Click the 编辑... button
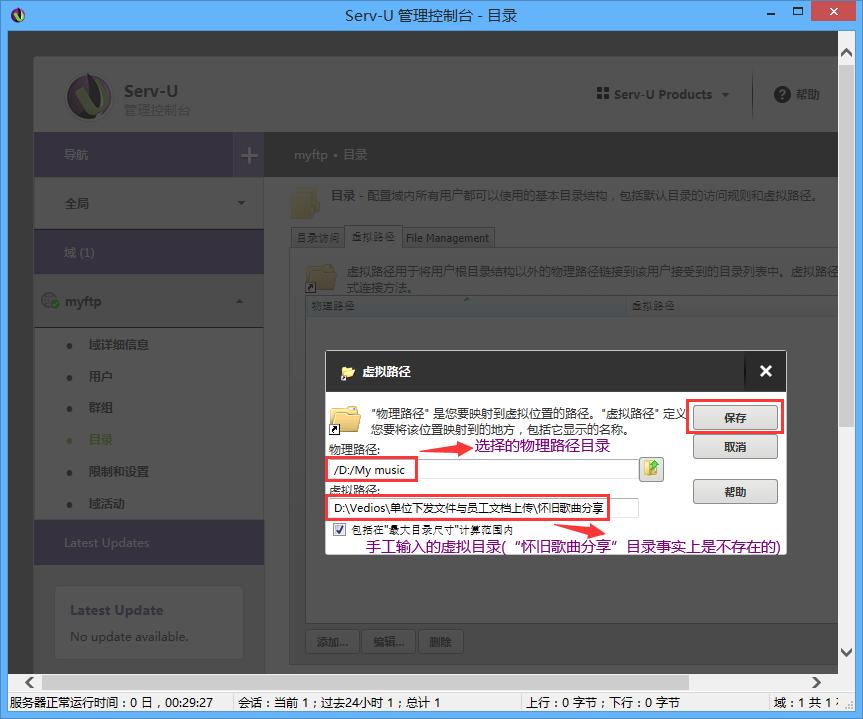Screen dimensions: 863x719 pyautogui.click(x=389, y=641)
